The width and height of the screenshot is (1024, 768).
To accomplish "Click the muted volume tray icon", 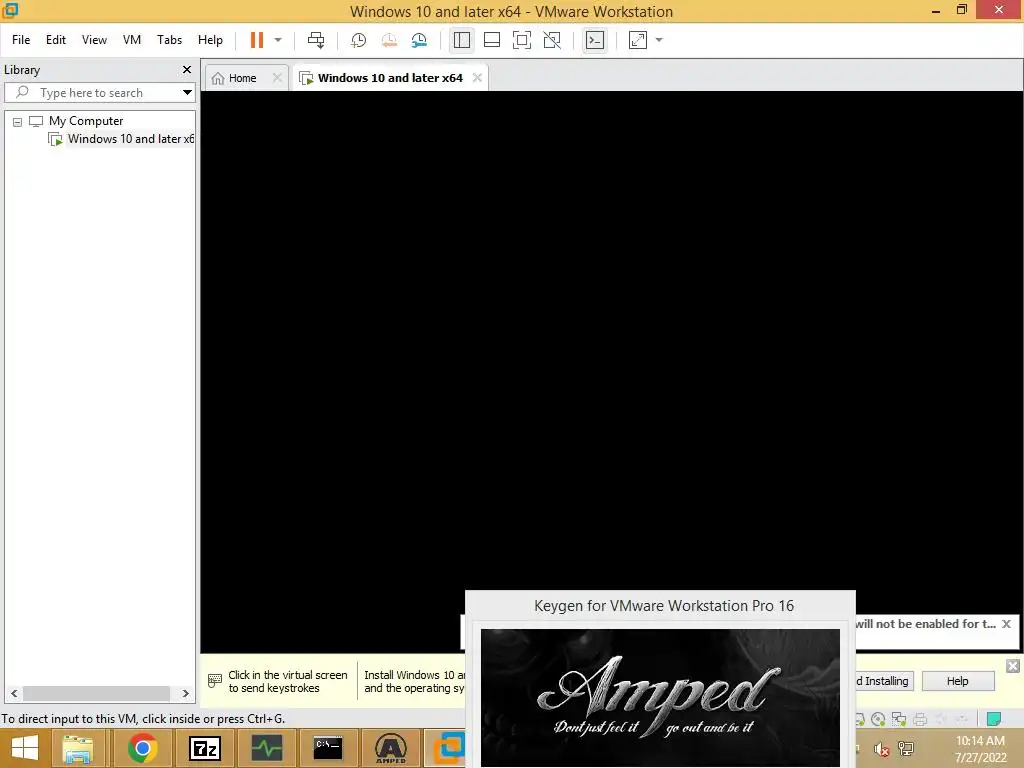I will (882, 749).
